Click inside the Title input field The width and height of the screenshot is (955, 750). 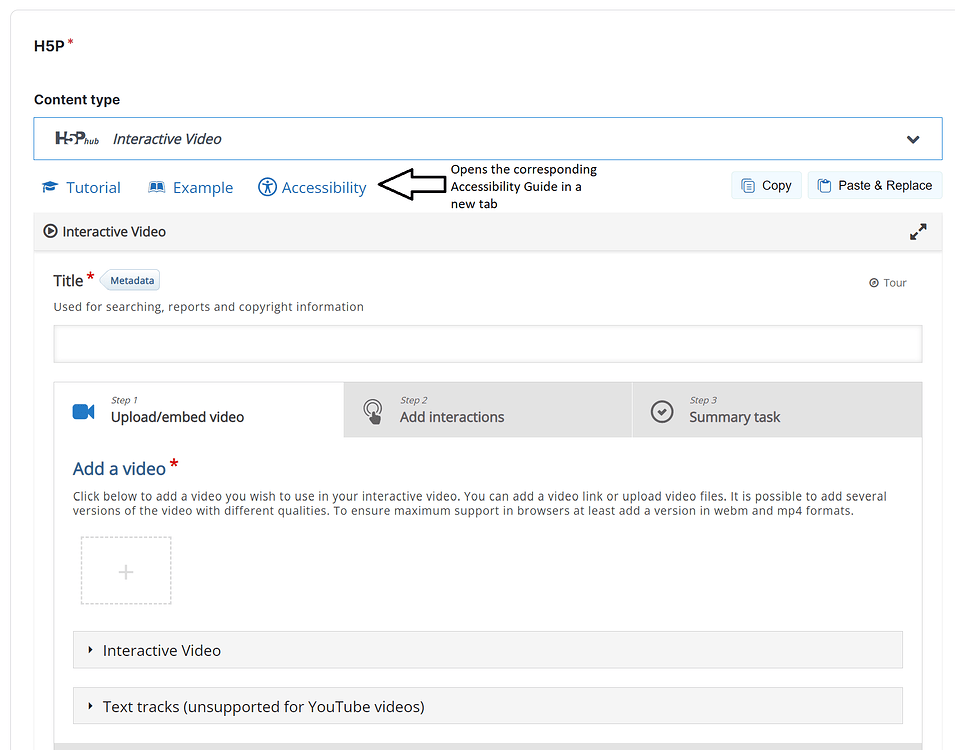[x=487, y=343]
